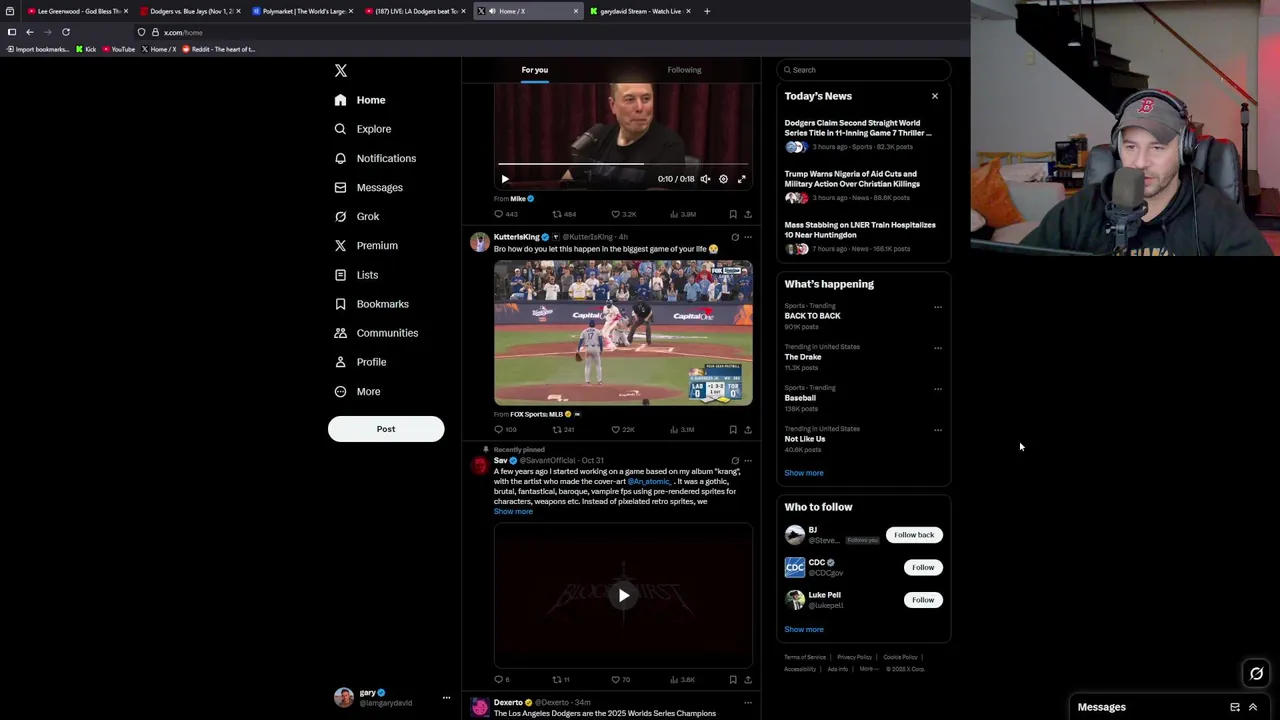Image resolution: width=1280 pixels, height=720 pixels.
Task: Share the Mike video post
Action: pyautogui.click(x=747, y=214)
